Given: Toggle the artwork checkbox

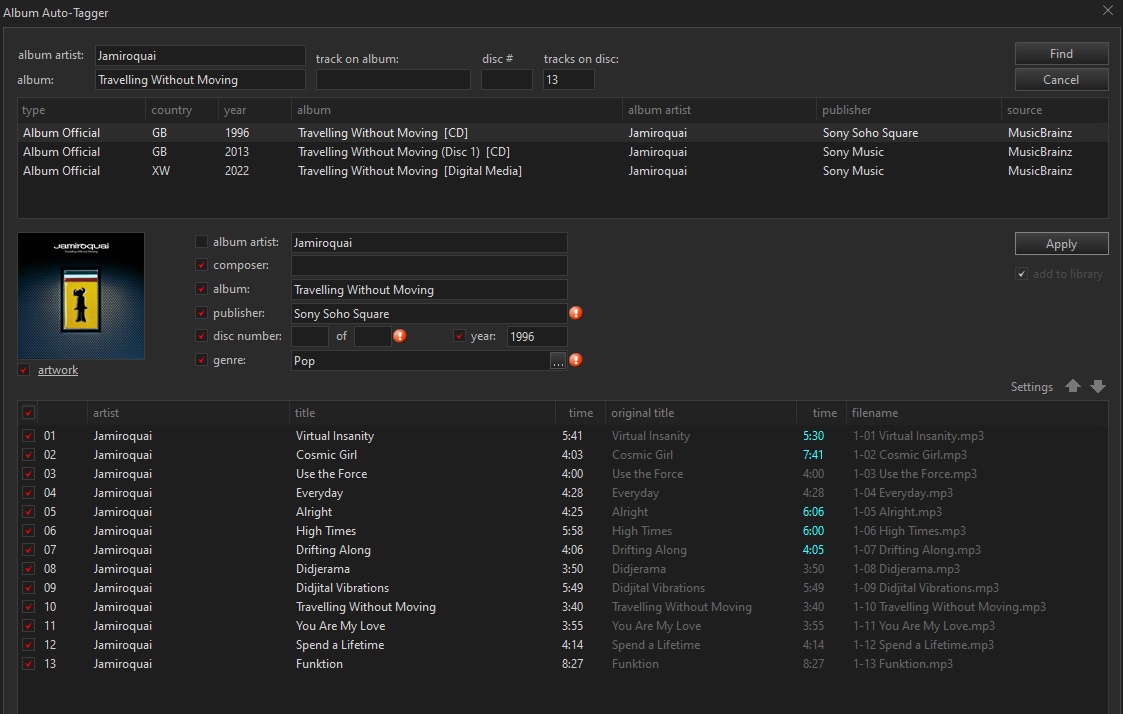Looking at the screenshot, I should click(x=24, y=371).
